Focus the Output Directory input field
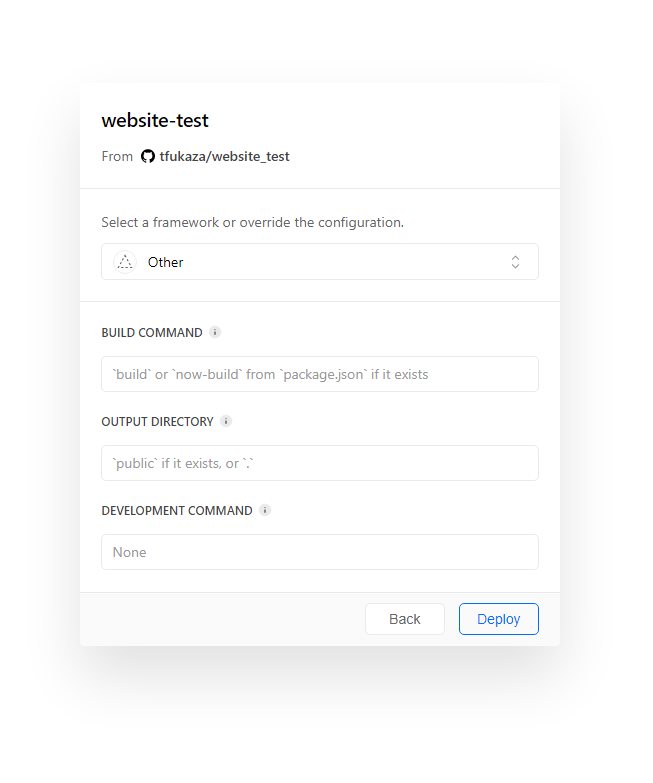Screen dimensions: 653x783 [319, 463]
